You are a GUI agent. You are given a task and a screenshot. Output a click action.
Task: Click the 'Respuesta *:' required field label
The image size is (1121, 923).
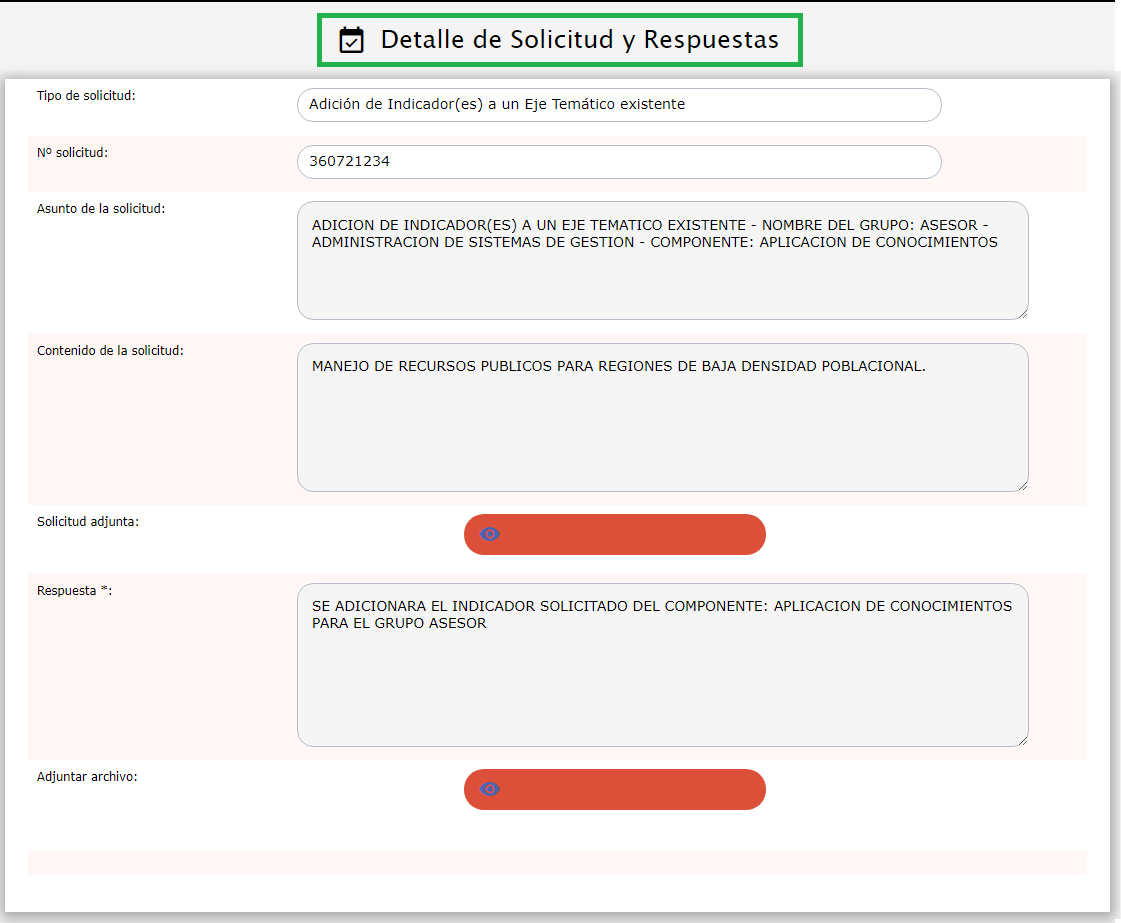pyautogui.click(x=75, y=591)
